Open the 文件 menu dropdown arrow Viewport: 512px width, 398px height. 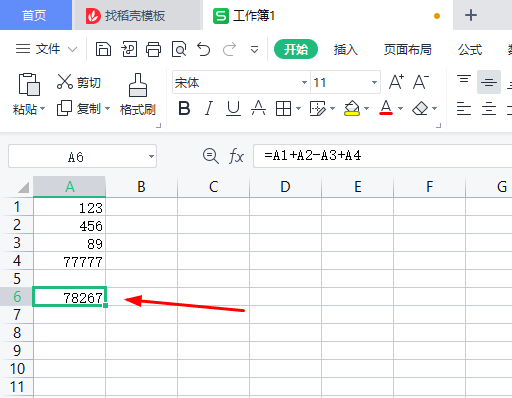pyautogui.click(x=72, y=50)
